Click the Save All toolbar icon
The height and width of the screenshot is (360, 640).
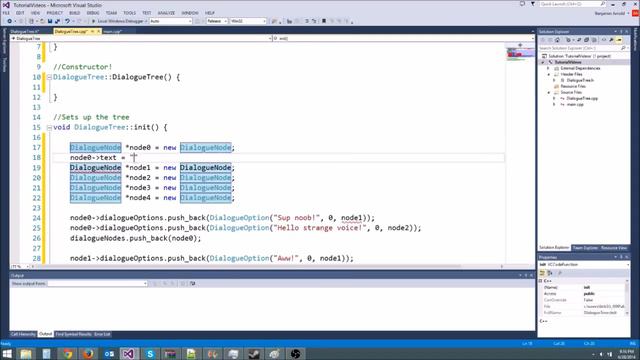coord(57,21)
